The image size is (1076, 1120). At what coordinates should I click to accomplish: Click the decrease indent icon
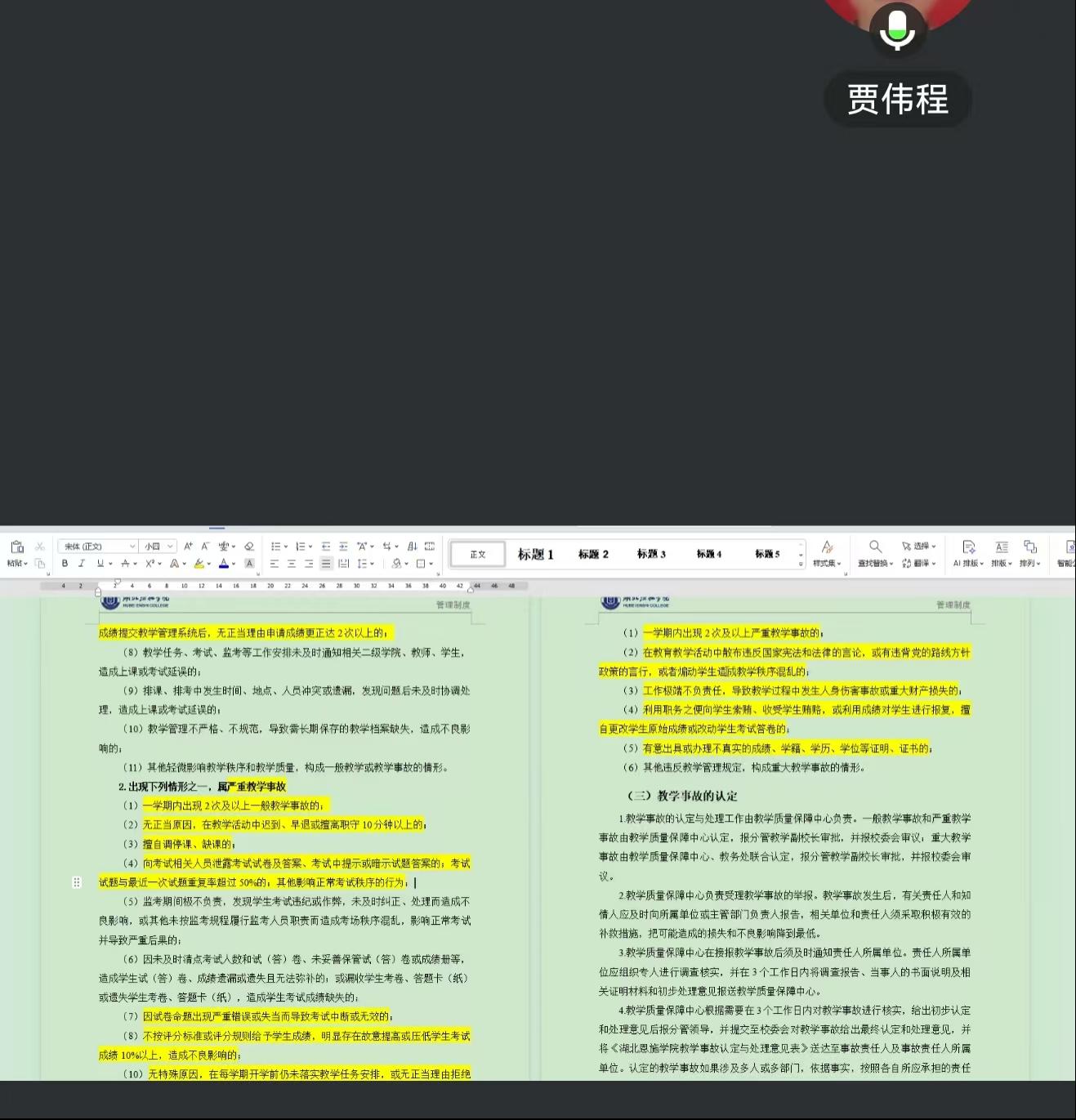[x=326, y=547]
